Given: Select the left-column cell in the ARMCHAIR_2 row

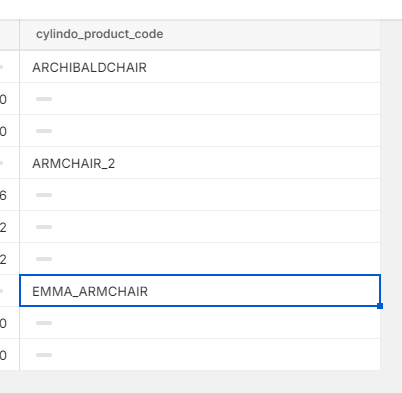Looking at the screenshot, I should tap(10, 163).
